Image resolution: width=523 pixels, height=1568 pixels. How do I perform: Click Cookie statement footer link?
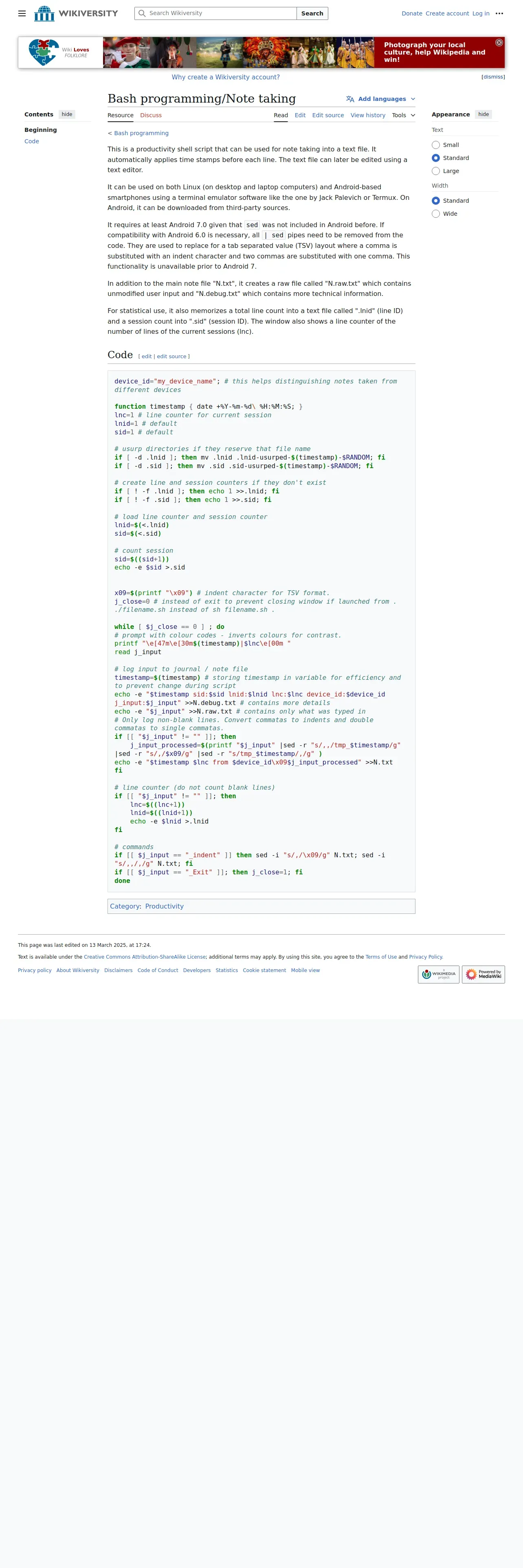(x=264, y=970)
